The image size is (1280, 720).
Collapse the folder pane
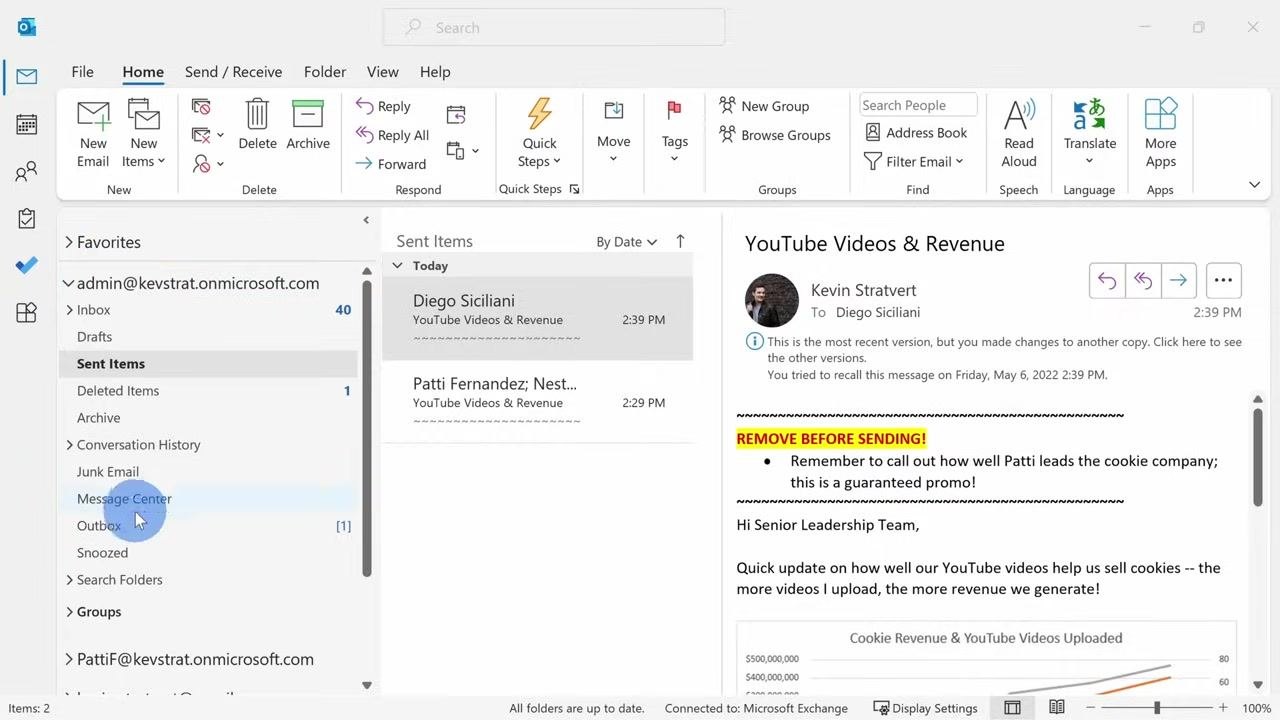(366, 220)
